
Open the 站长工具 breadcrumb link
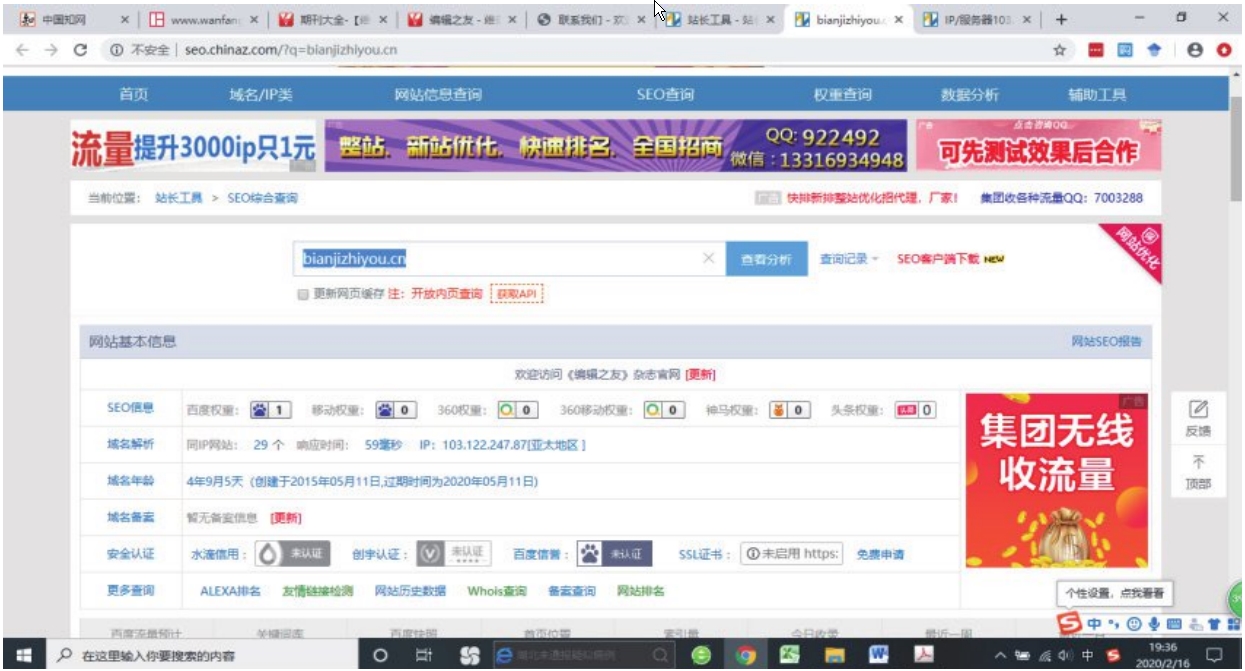[x=179, y=198]
